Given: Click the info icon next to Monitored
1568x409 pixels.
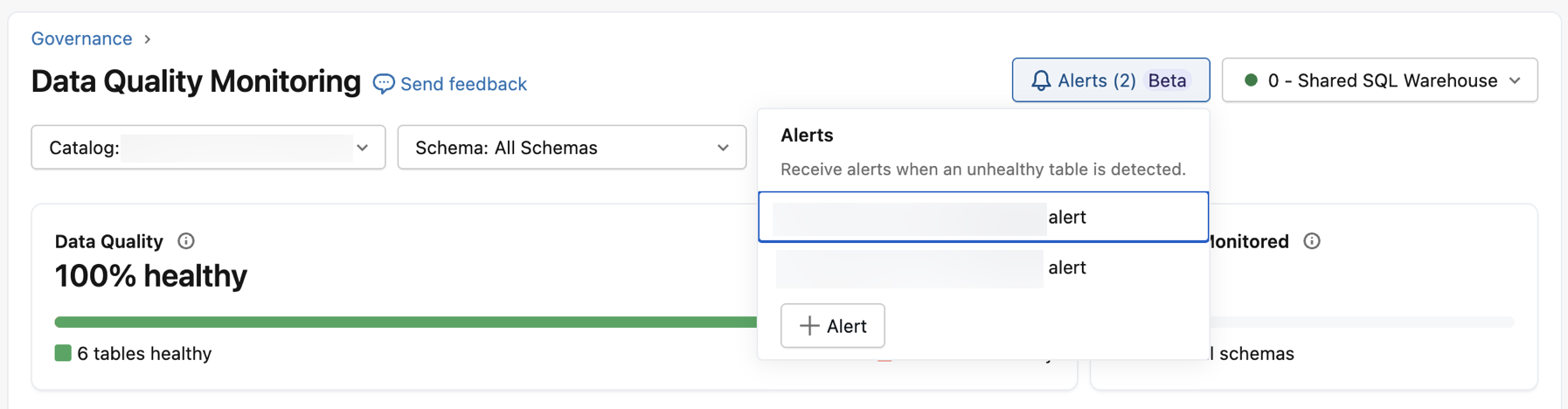Looking at the screenshot, I should pyautogui.click(x=1311, y=241).
